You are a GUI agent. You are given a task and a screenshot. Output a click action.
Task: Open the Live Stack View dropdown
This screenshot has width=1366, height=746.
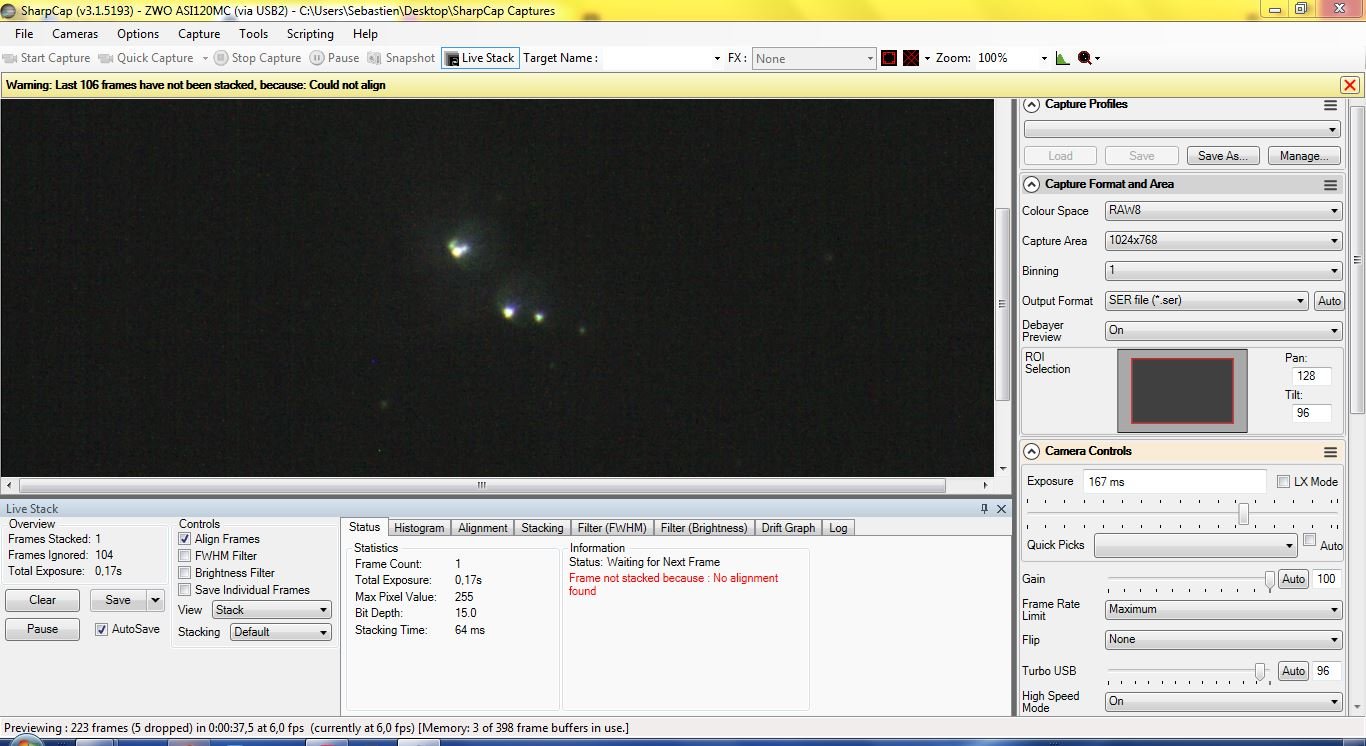271,610
